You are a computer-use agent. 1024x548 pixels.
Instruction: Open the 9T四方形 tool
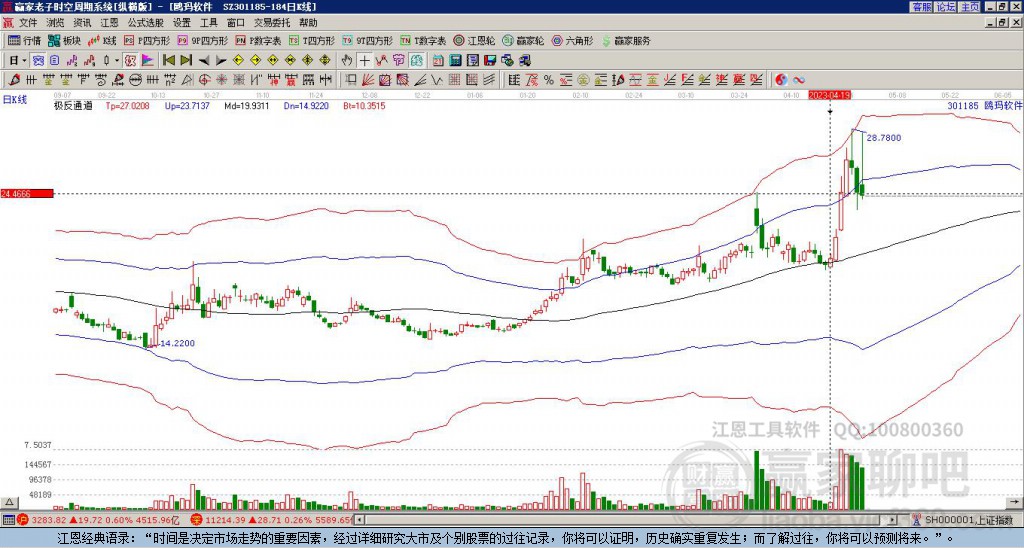pyautogui.click(x=368, y=40)
